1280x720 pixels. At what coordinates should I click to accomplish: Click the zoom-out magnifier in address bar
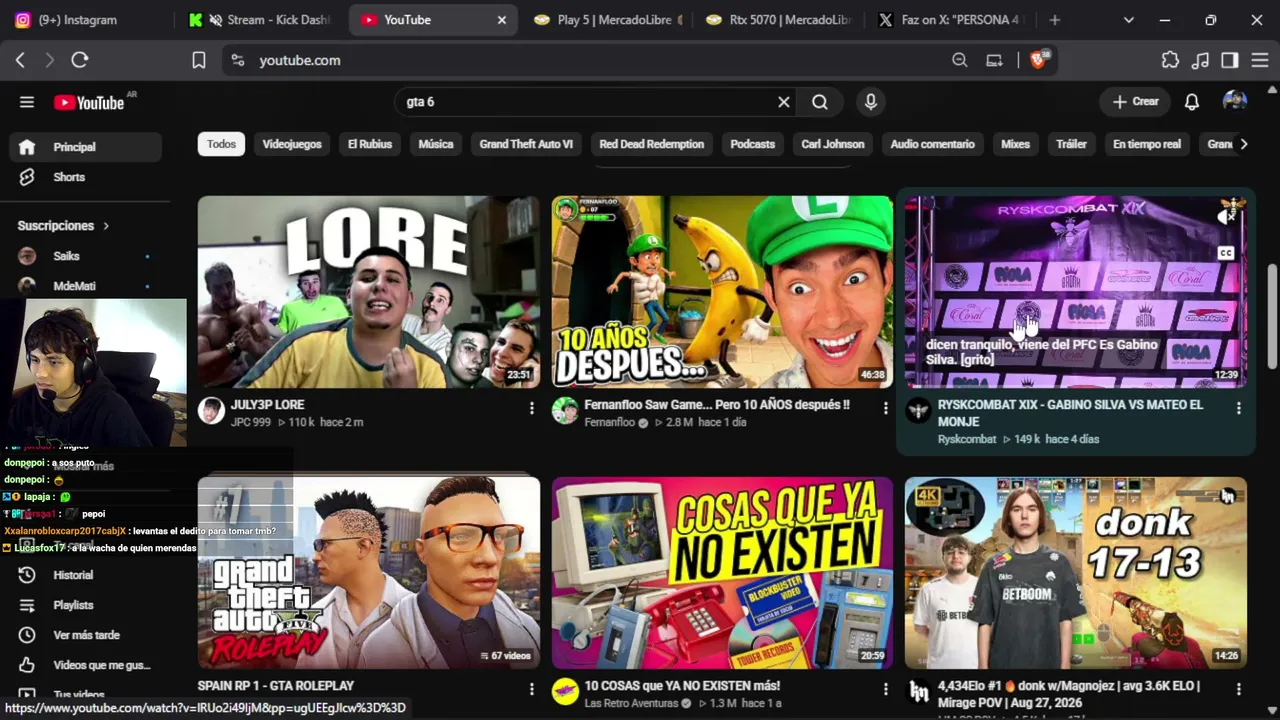tap(960, 60)
